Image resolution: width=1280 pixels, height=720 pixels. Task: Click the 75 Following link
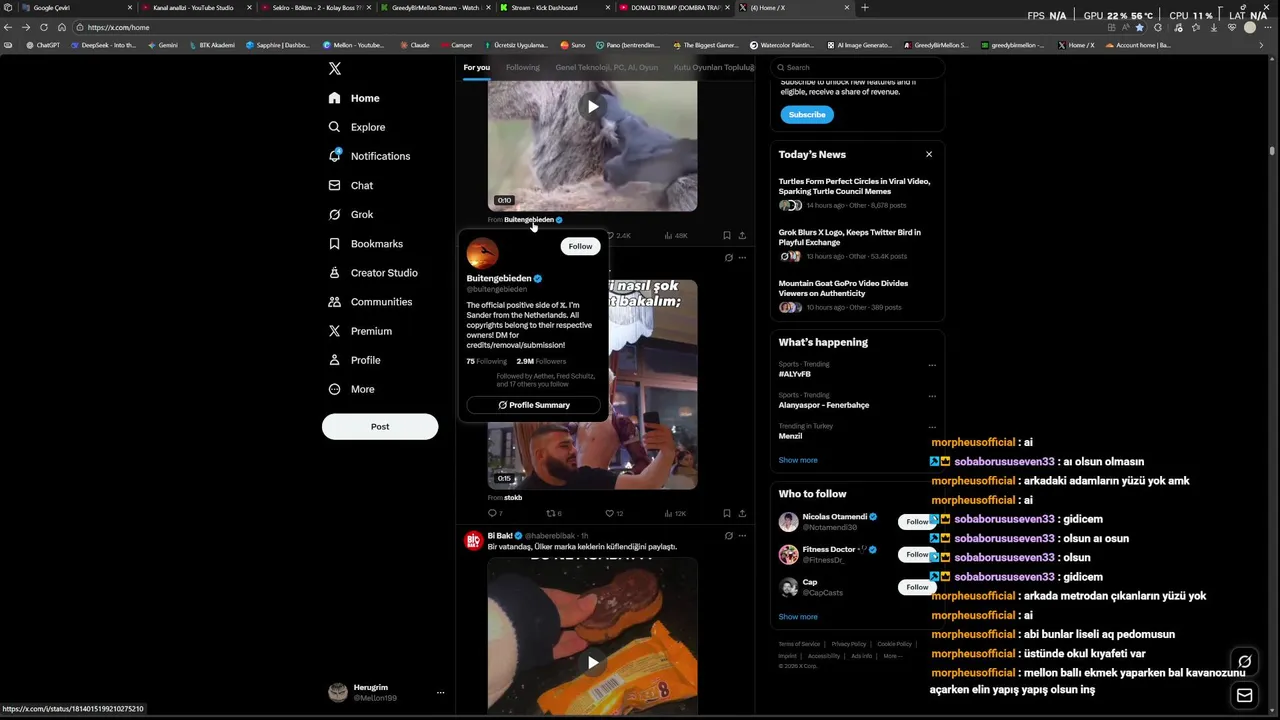[x=486, y=361]
